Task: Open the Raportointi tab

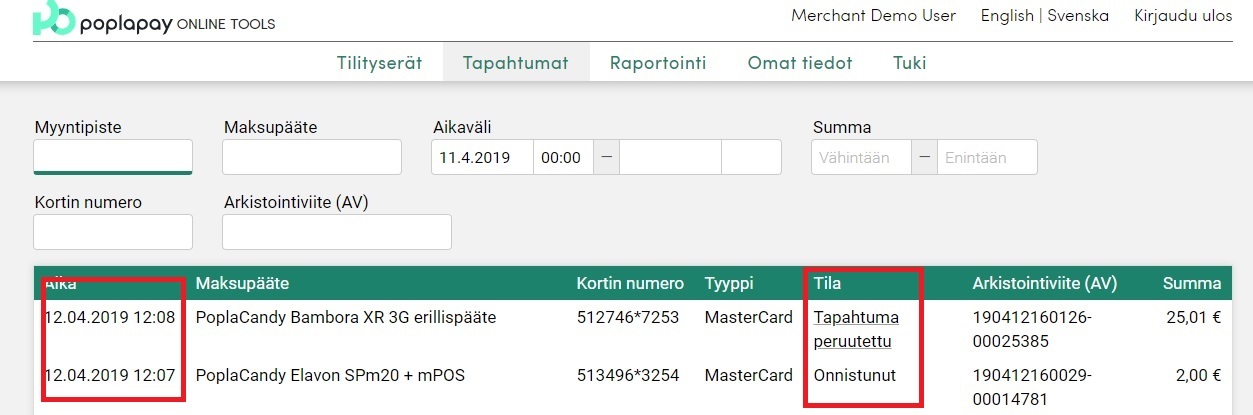Action: click(658, 63)
